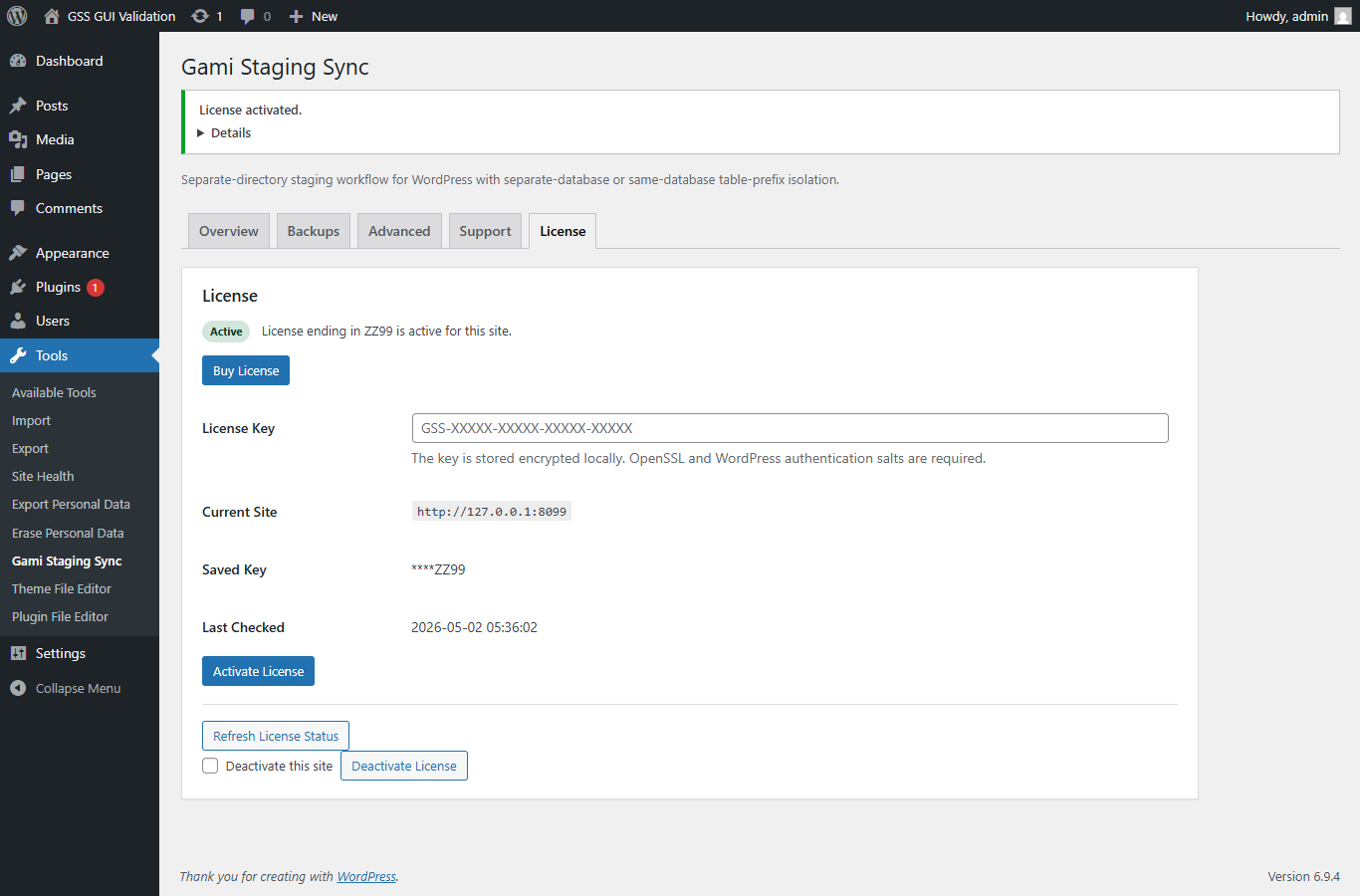Expand the Details disclosure triangle
The image size is (1360, 896).
(x=201, y=133)
